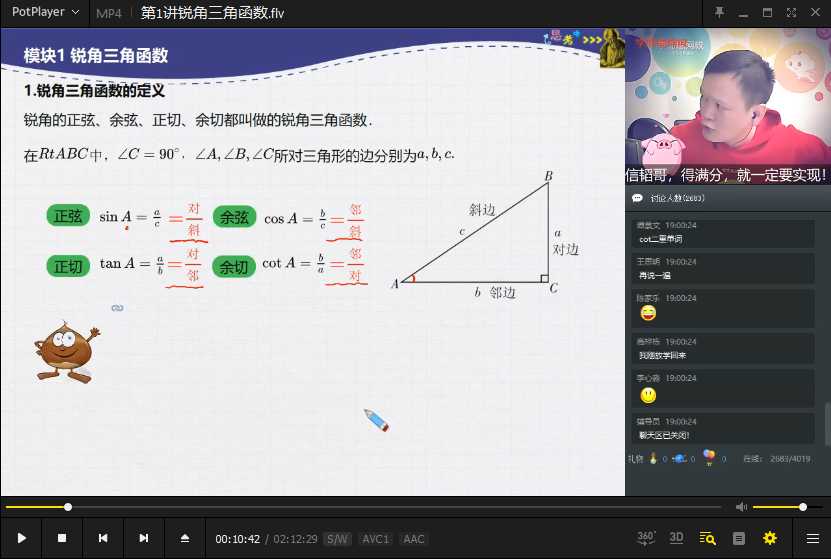Open the chapter/bookmark list icon
The image size is (831, 559).
739,538
